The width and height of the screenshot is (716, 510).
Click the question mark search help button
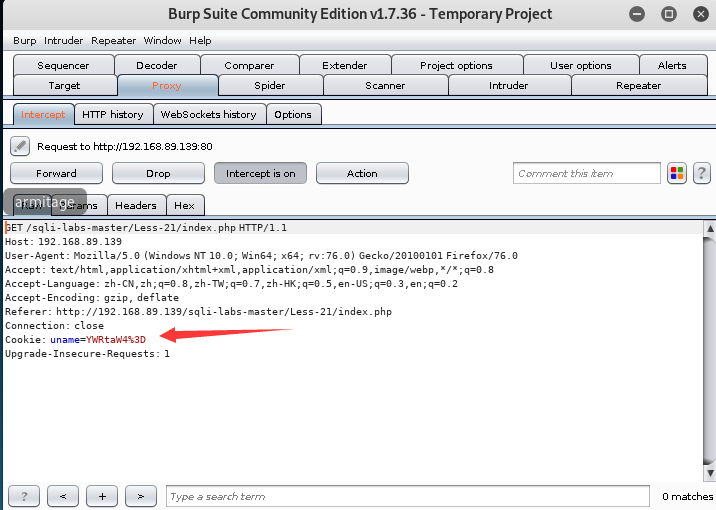[x=24, y=496]
